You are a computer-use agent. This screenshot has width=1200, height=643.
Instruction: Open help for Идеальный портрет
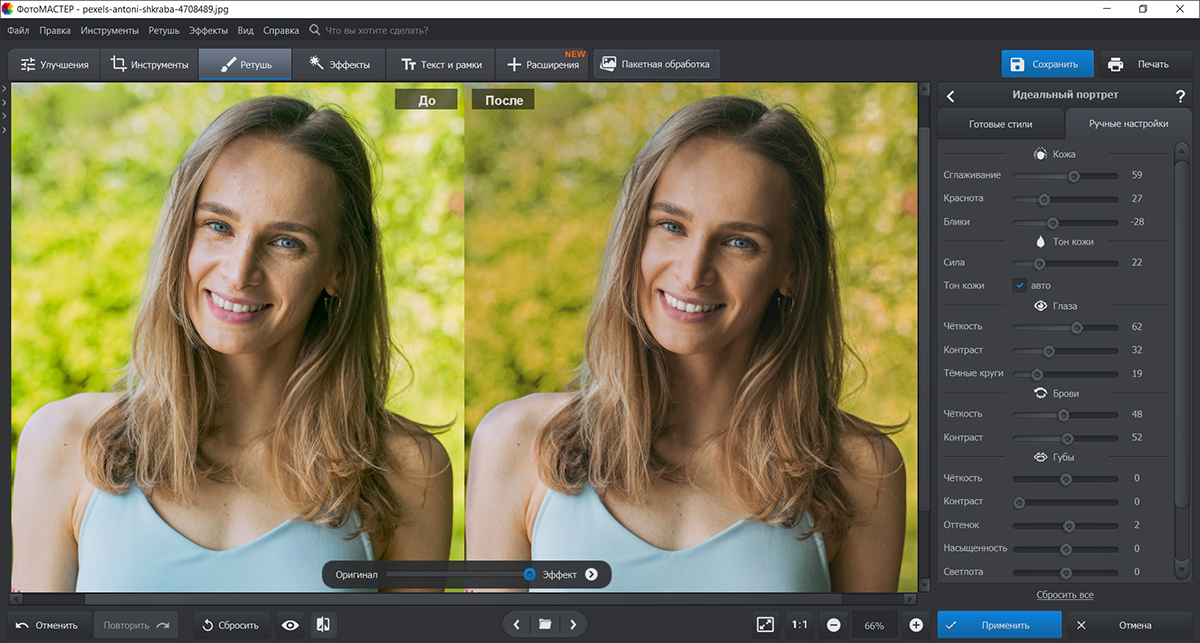coord(1180,96)
